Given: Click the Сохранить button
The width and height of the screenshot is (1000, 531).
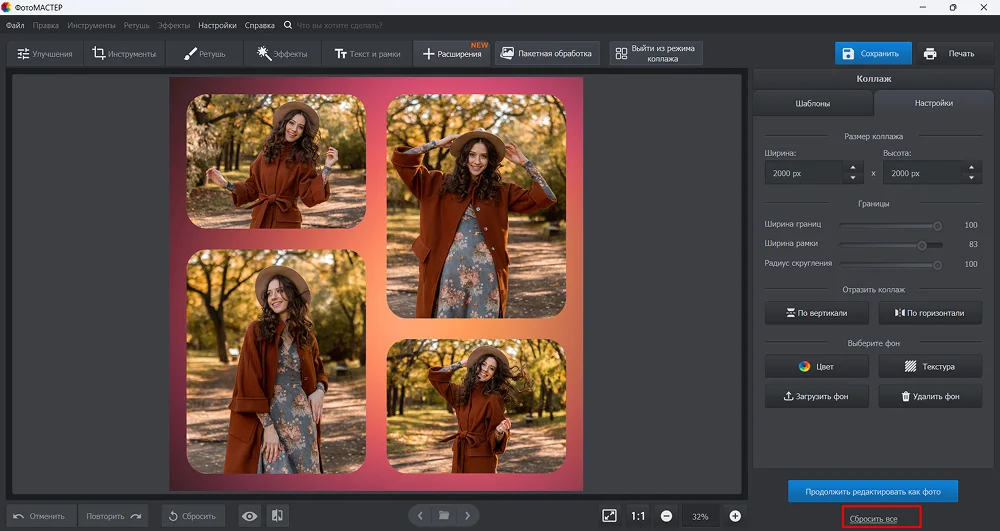Looking at the screenshot, I should point(872,54).
